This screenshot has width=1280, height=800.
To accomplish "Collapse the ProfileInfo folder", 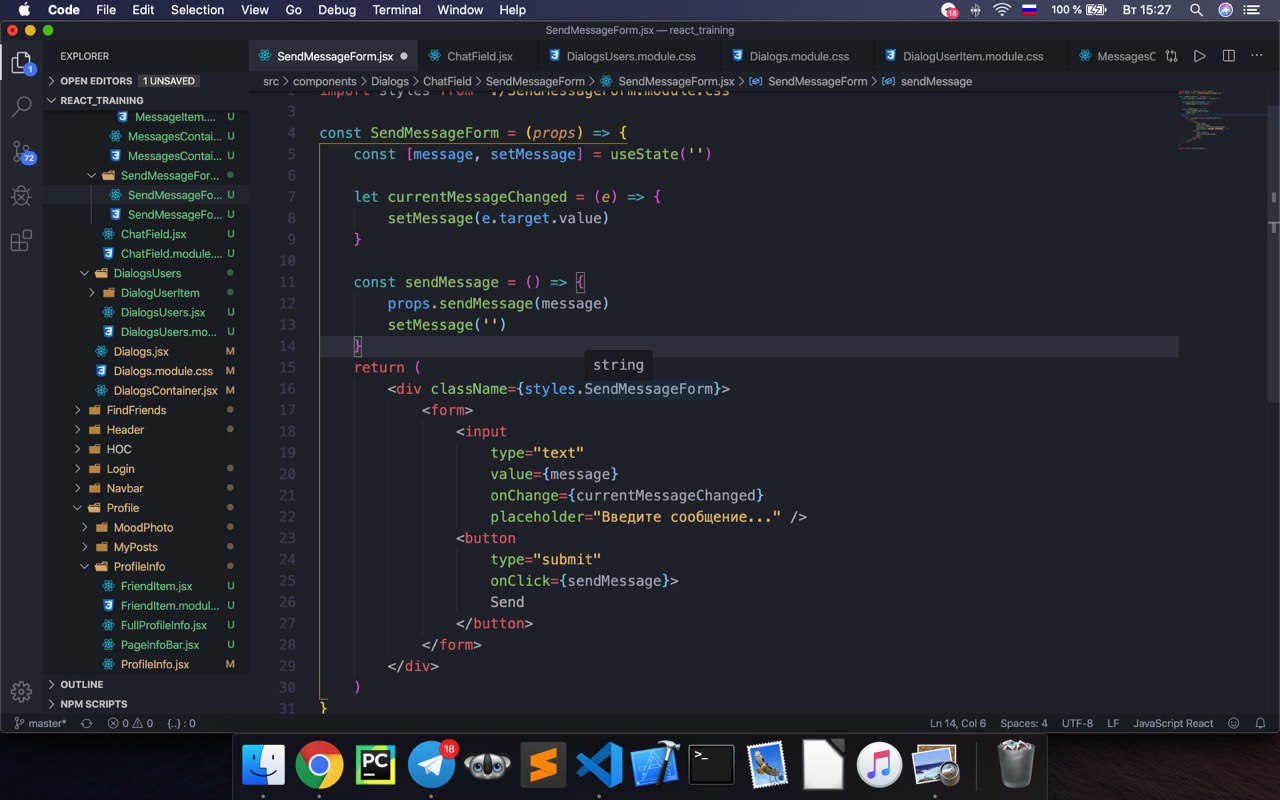I will point(139,566).
